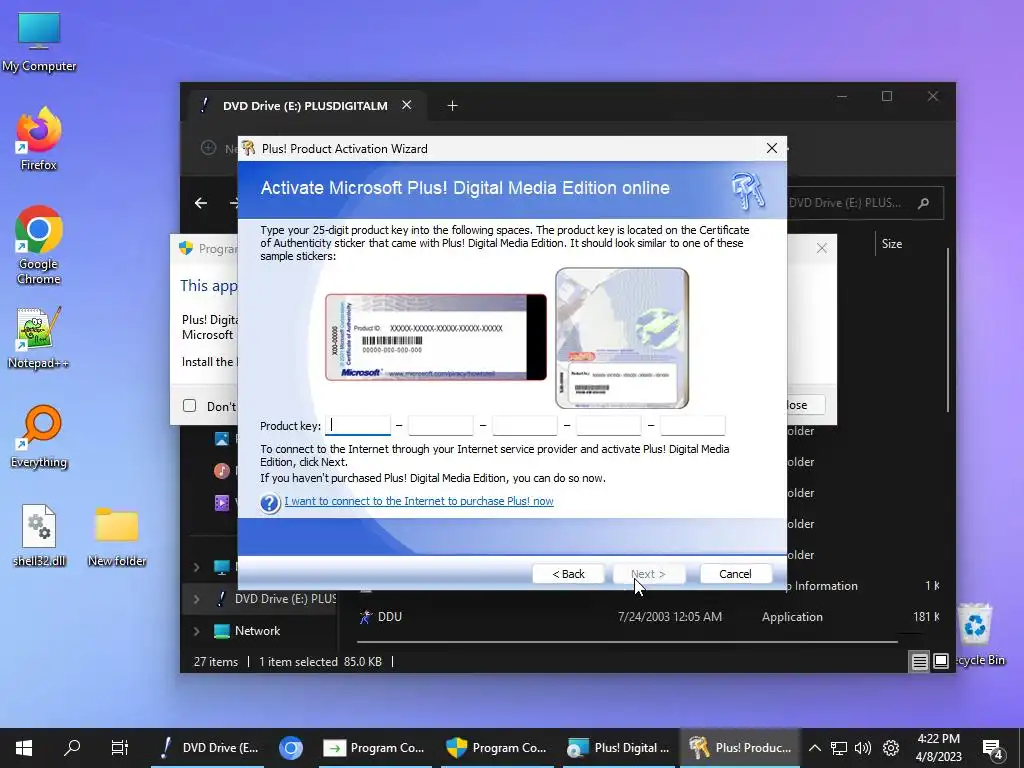Click Next button in activation wizard

tap(648, 574)
